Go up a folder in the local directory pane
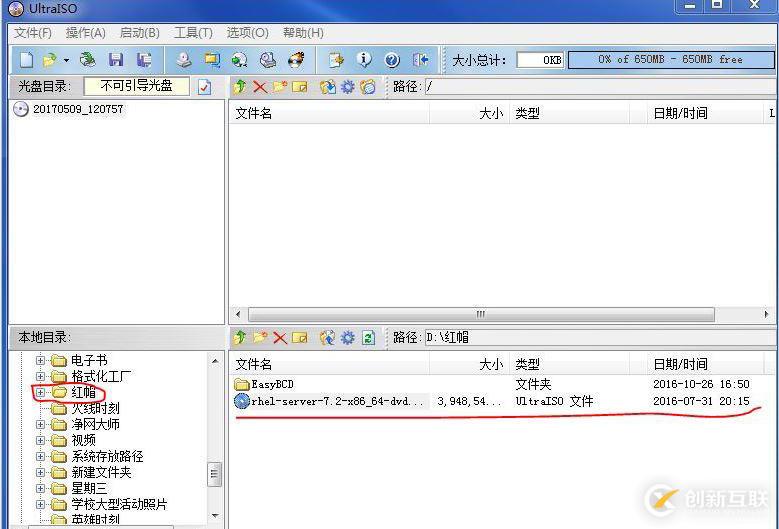The image size is (779, 529). click(239, 338)
